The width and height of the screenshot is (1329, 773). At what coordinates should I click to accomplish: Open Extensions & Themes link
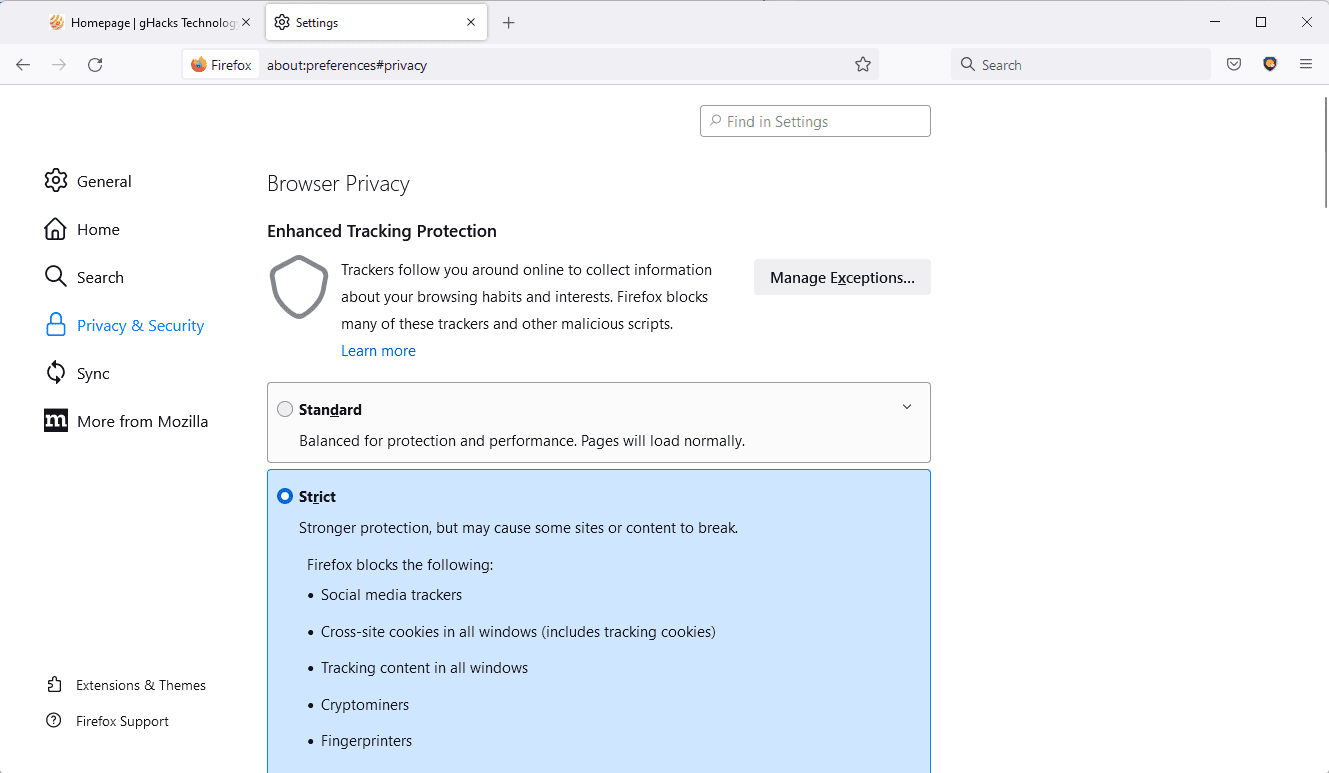tap(140, 685)
